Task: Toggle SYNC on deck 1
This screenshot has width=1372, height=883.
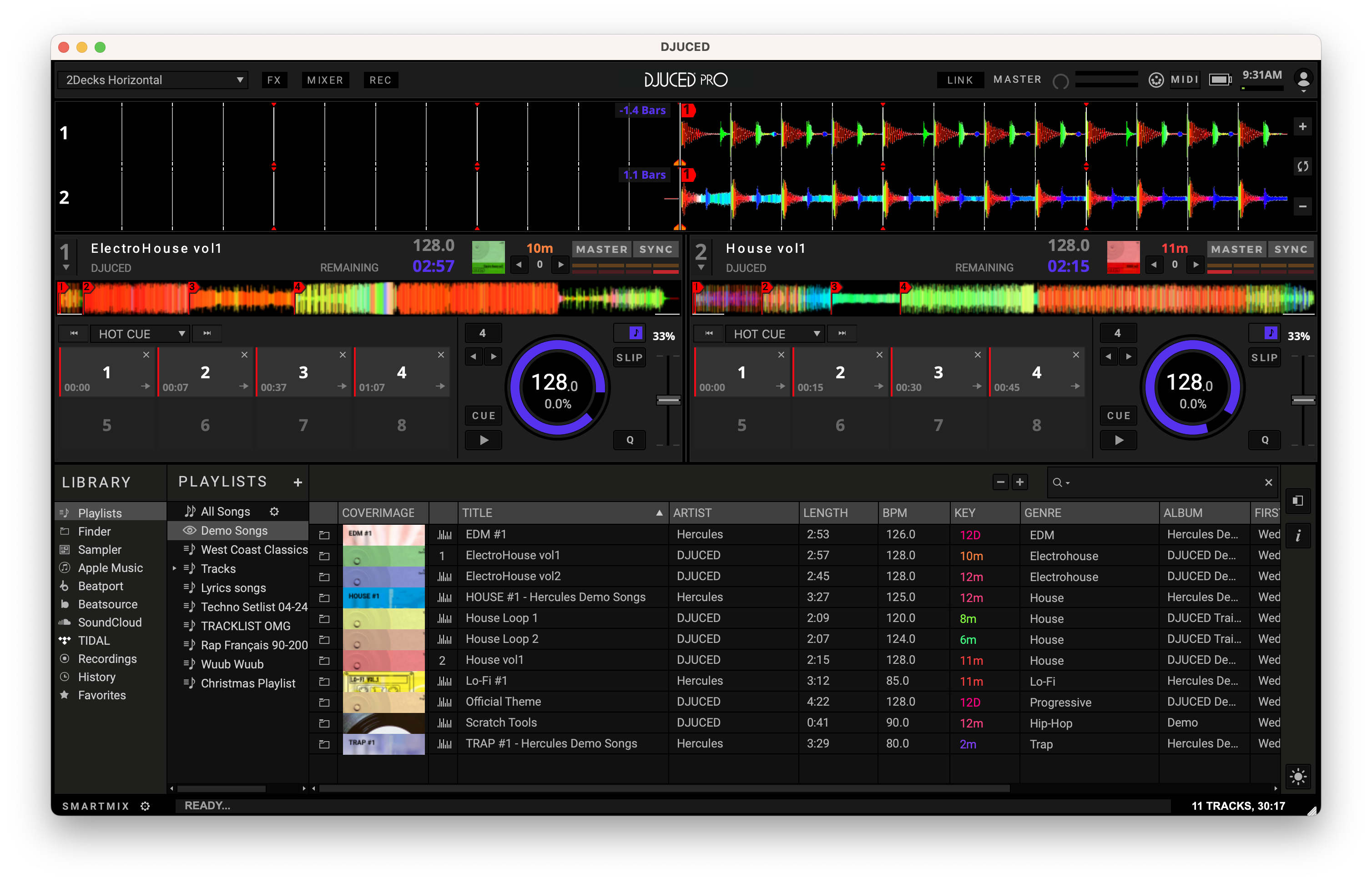Action: point(656,250)
